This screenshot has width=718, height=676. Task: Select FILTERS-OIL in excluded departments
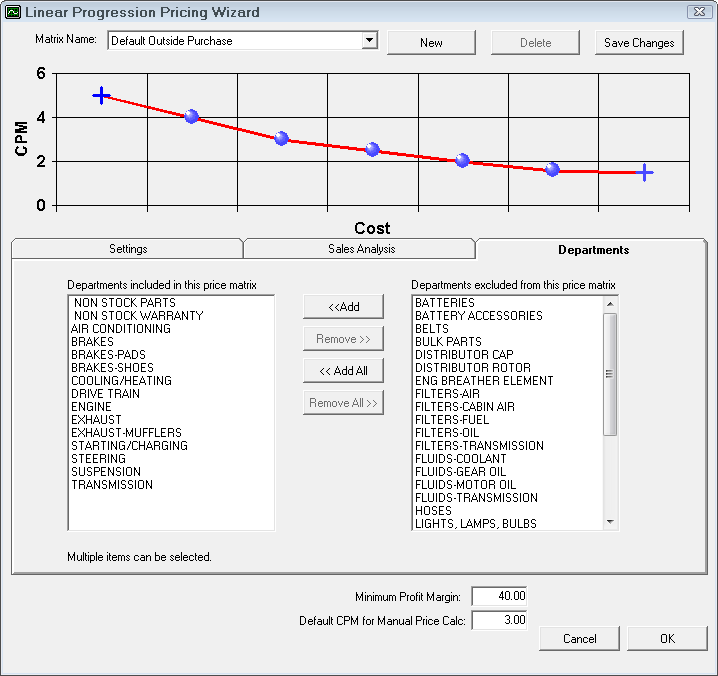[447, 433]
